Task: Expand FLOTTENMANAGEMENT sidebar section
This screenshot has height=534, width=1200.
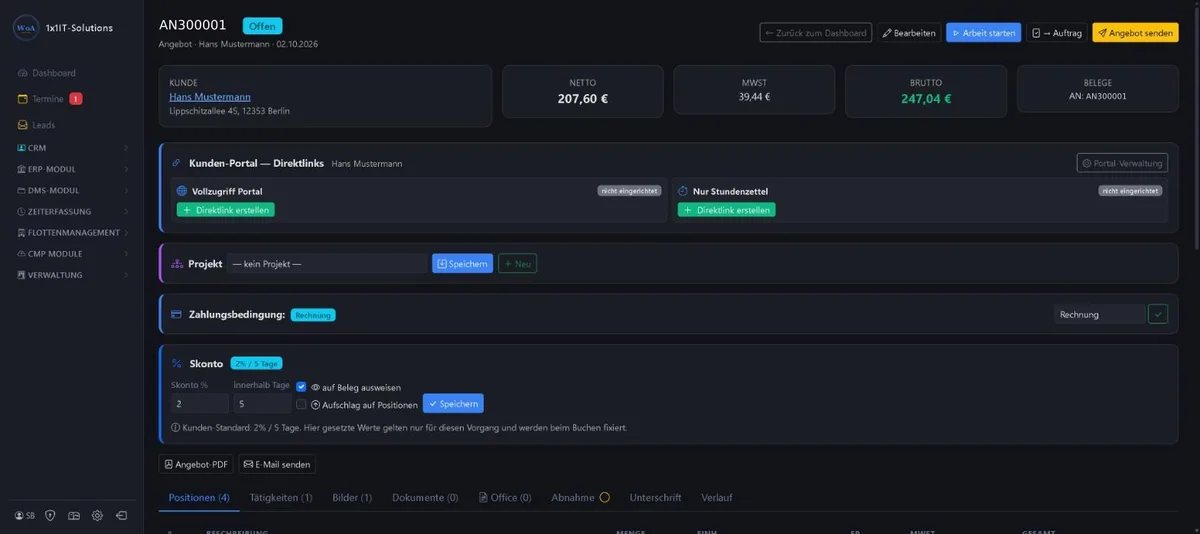Action: (72, 232)
